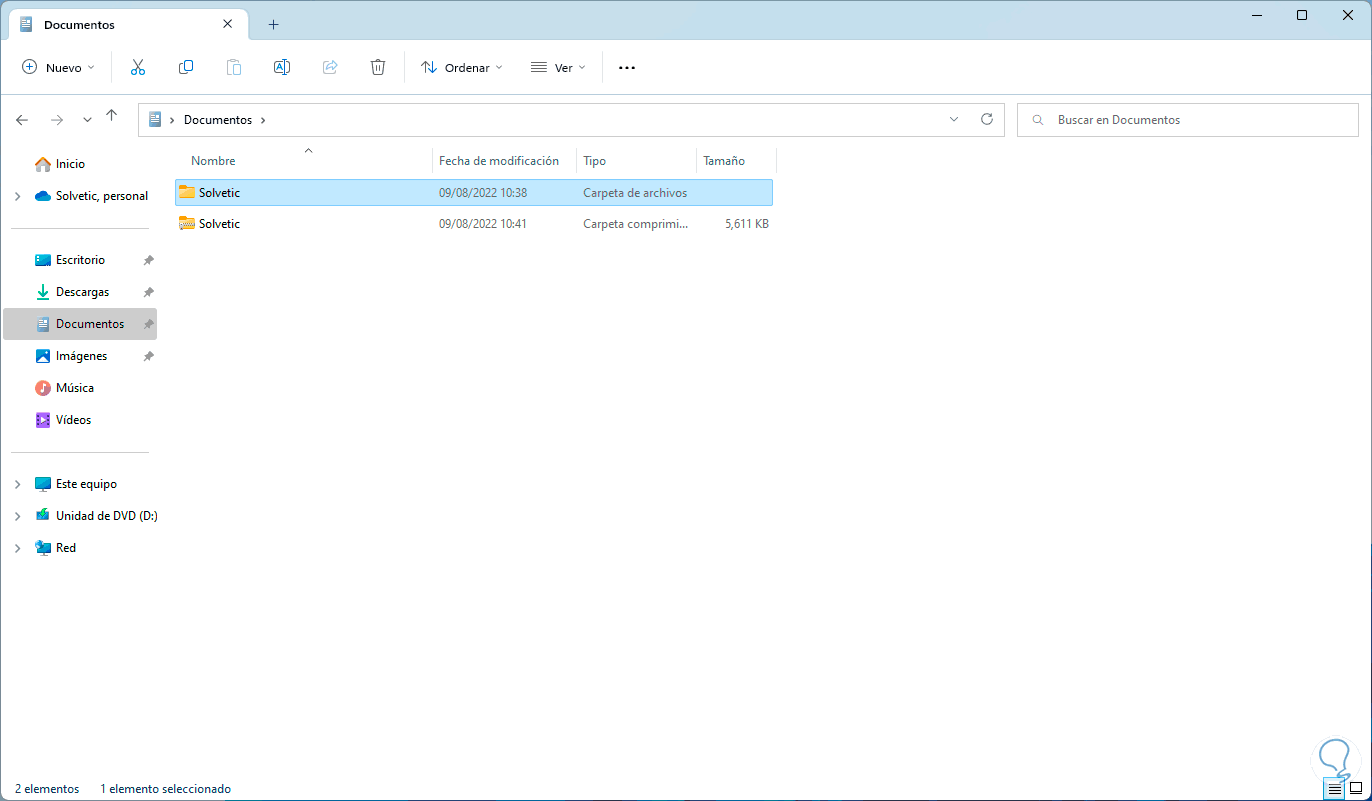Open the Ver view dropdown
Image resolution: width=1372 pixels, height=801 pixels.
pyautogui.click(x=558, y=68)
